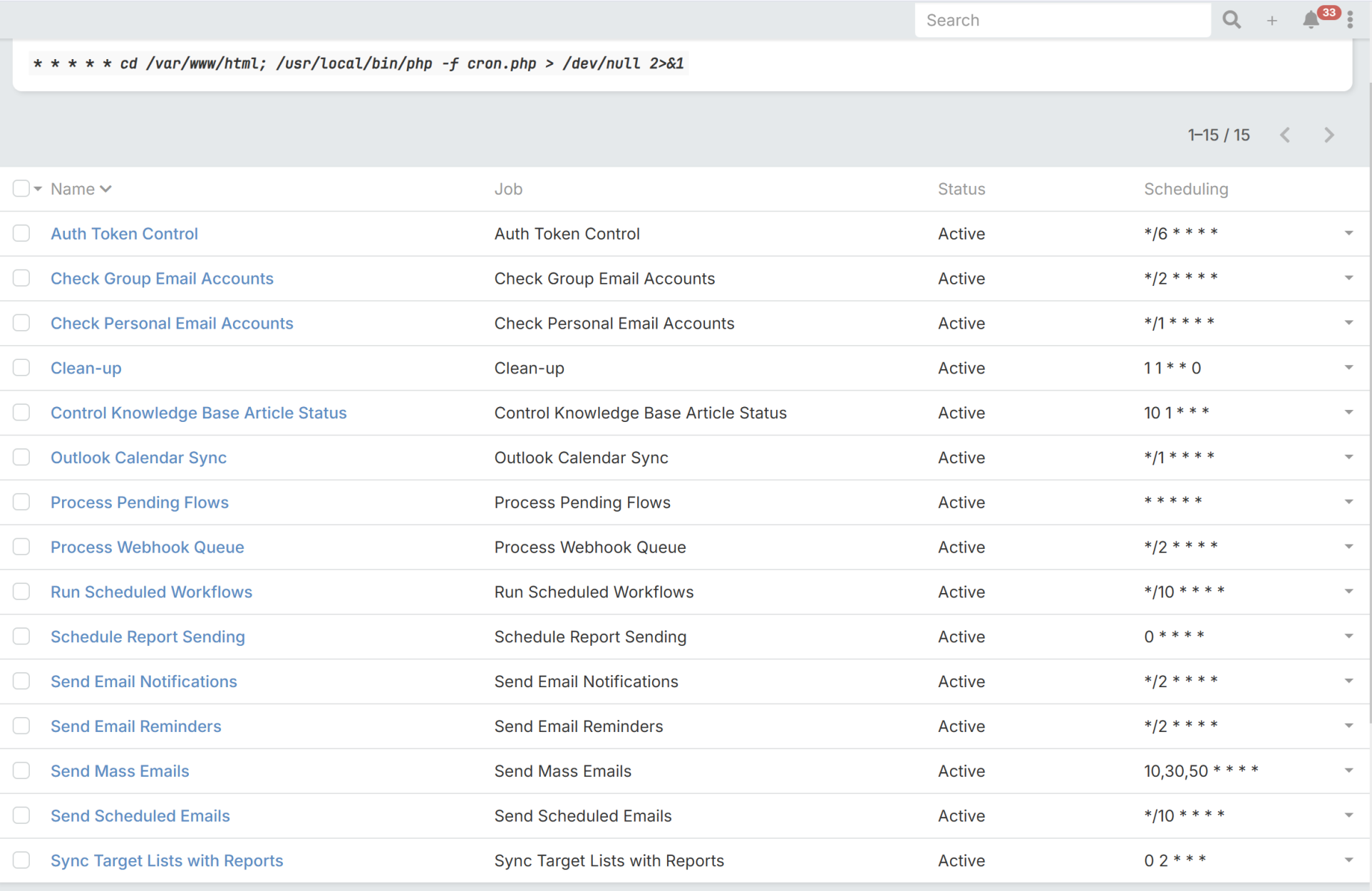Check the Process Pending Flows checkbox
This screenshot has height=891, width=1372.
(x=21, y=502)
